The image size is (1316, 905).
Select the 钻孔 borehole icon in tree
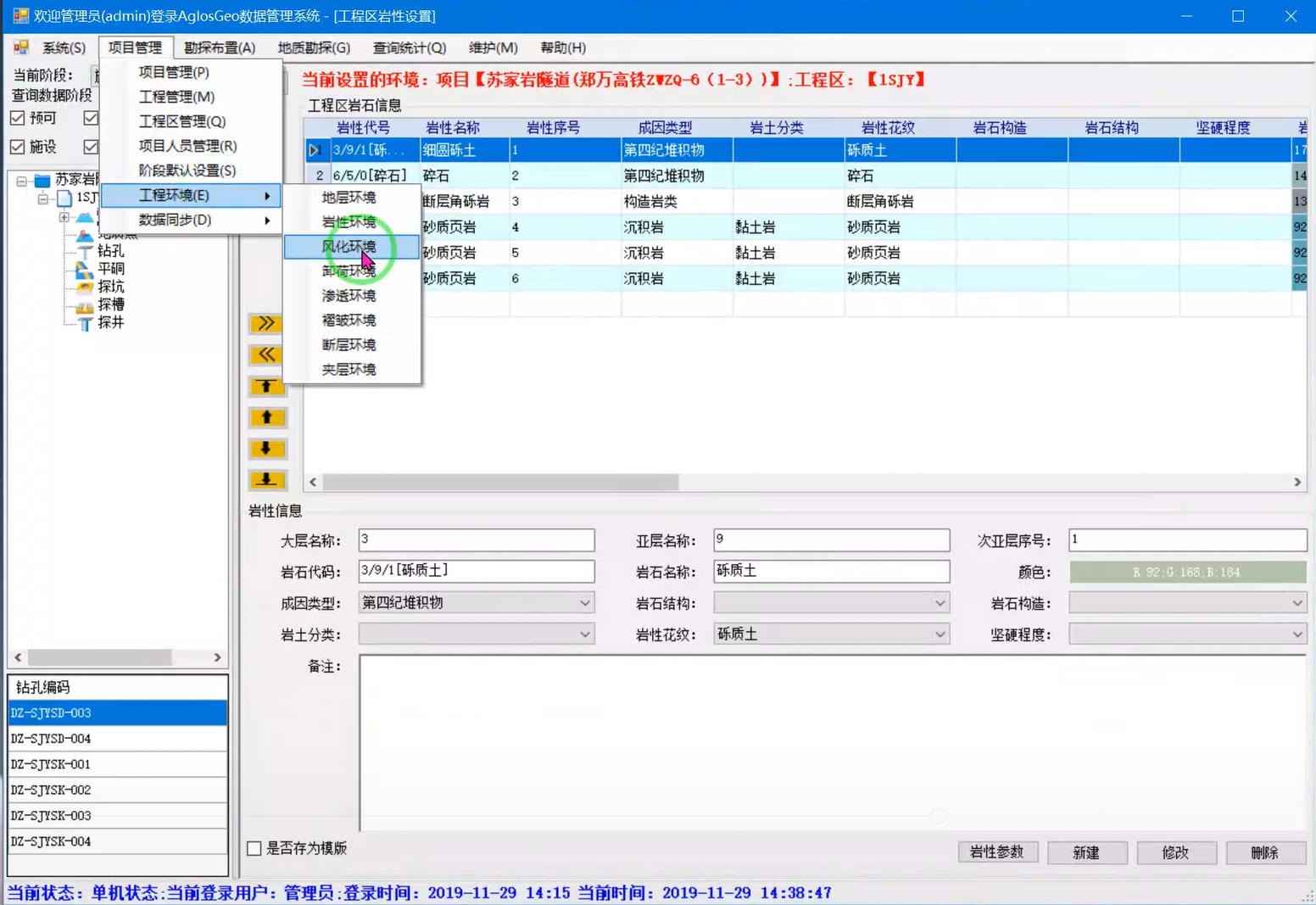coord(85,251)
